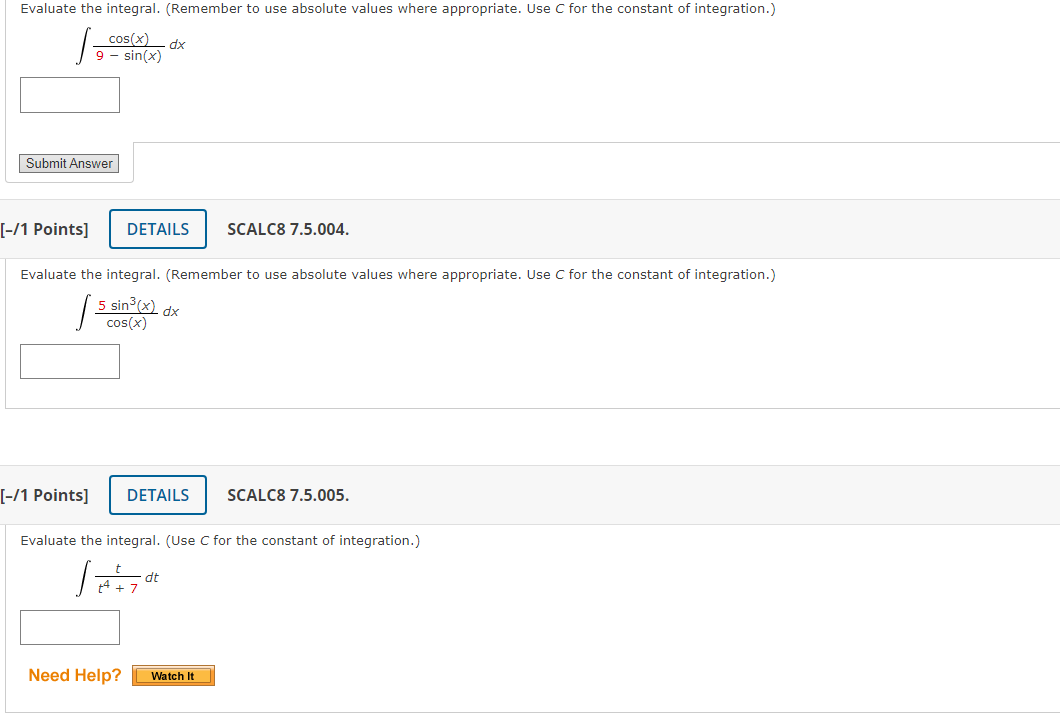Select the SCALC8 7.5.004. problem label
Image resolution: width=1060 pixels, height=714 pixels.
[x=288, y=229]
